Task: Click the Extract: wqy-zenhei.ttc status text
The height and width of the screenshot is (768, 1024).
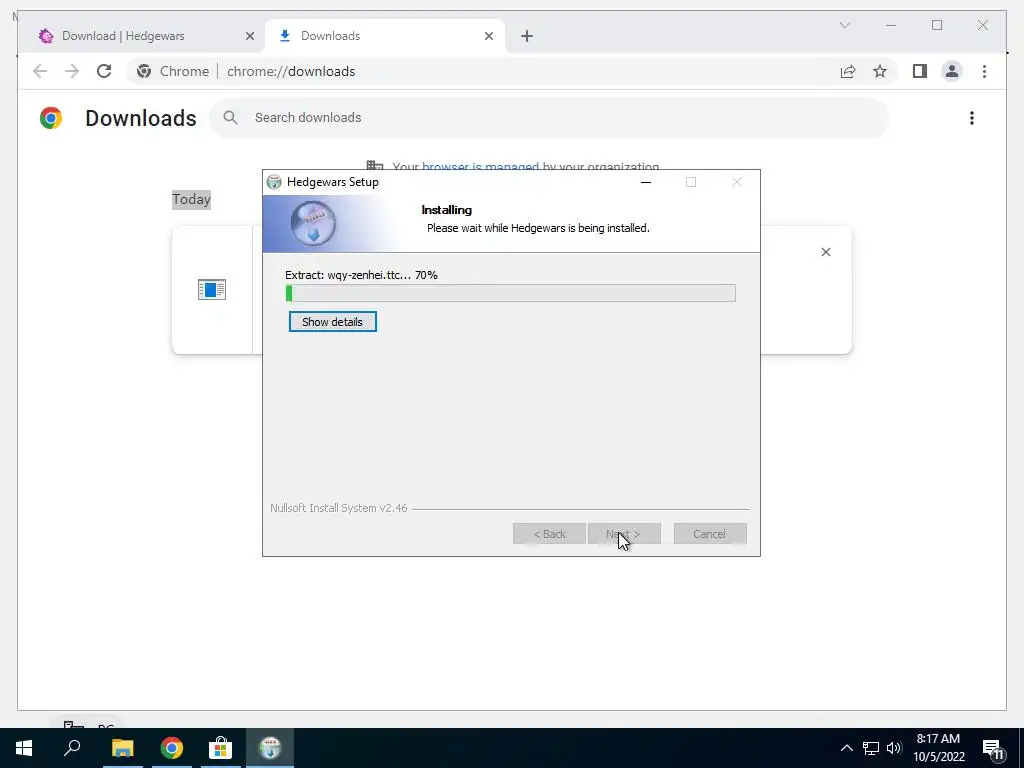Action: coord(361,275)
